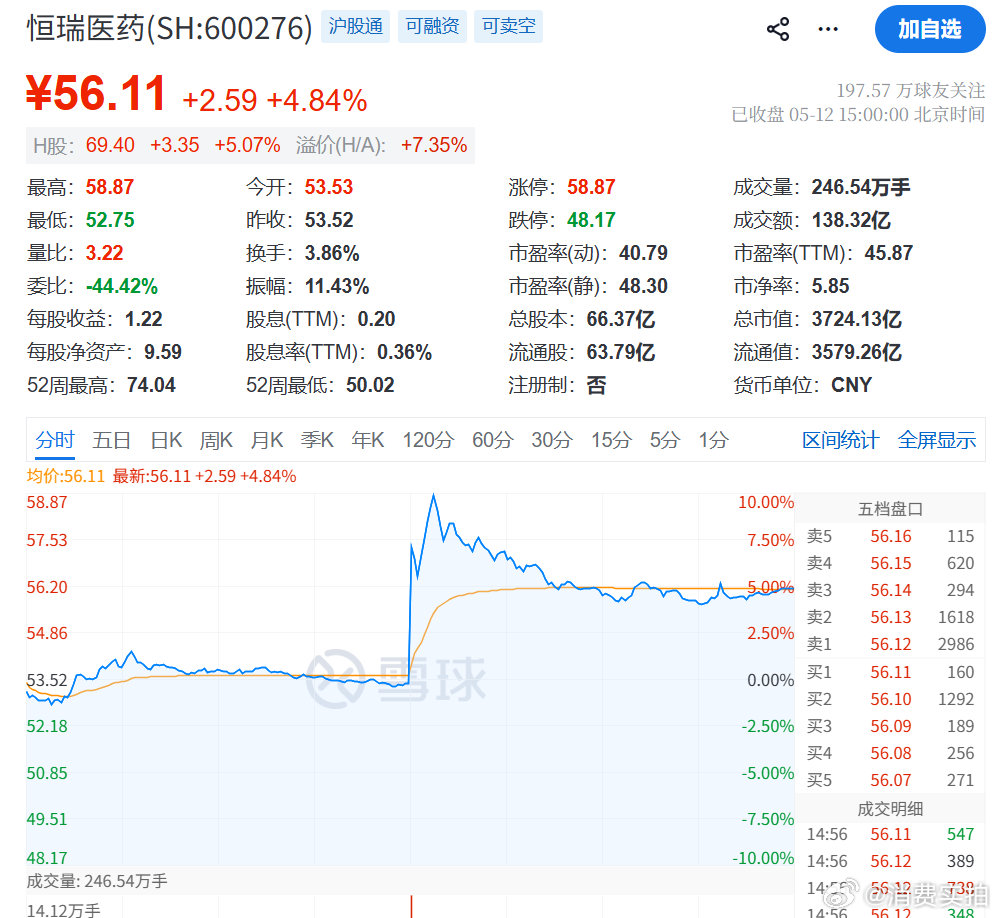Image resolution: width=999 pixels, height=918 pixels.
Task: Switch to the 季K chart tab
Action: click(317, 440)
